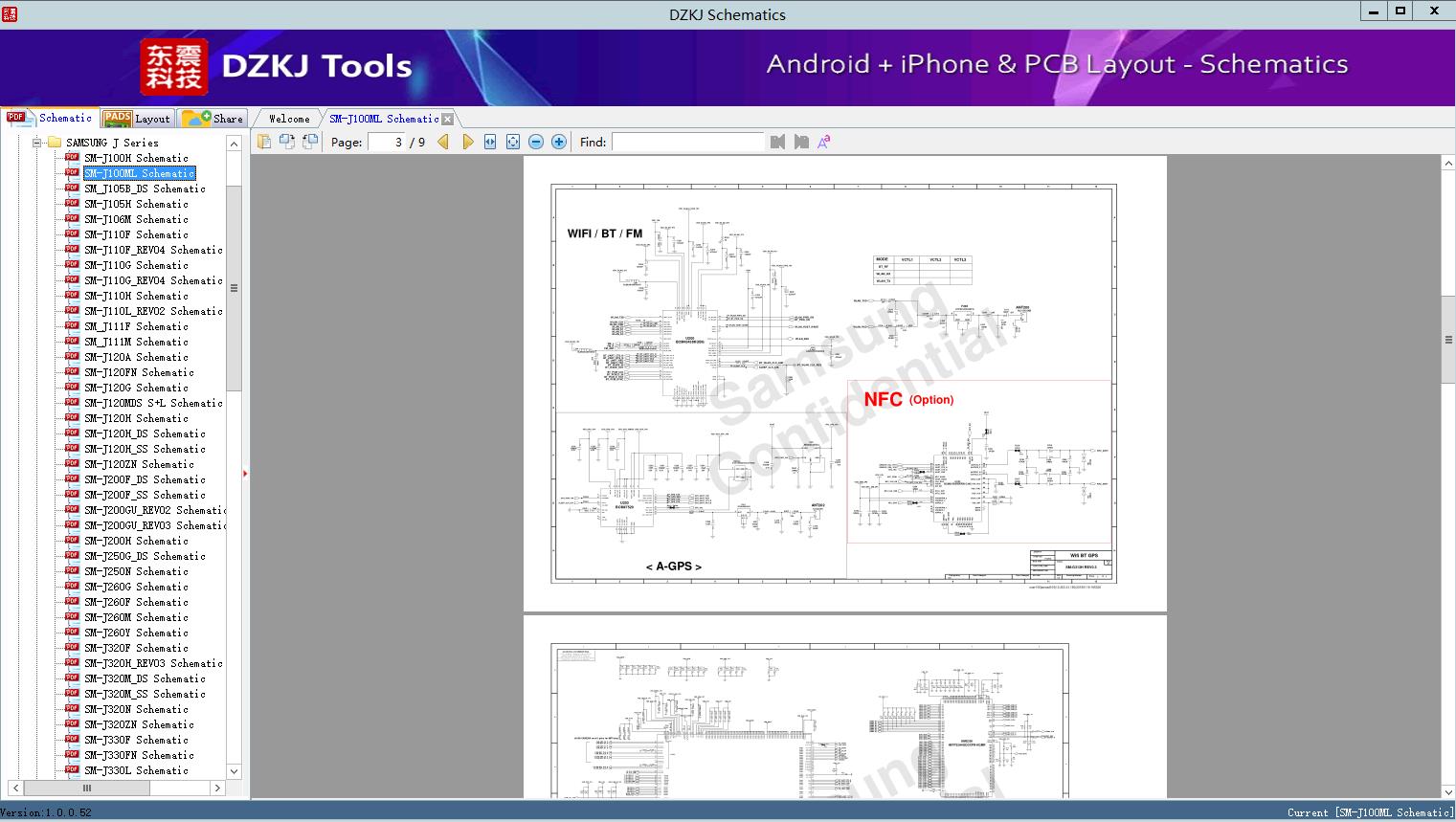Click the Find search text box
The image size is (1456, 822).
click(x=688, y=142)
